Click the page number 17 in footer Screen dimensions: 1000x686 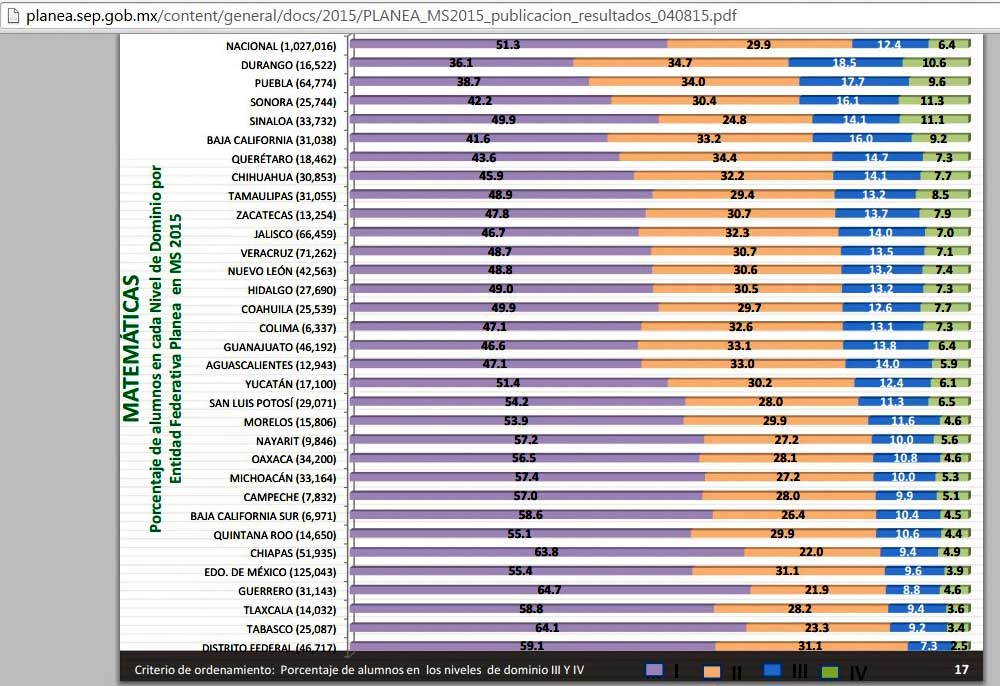pos(961,670)
